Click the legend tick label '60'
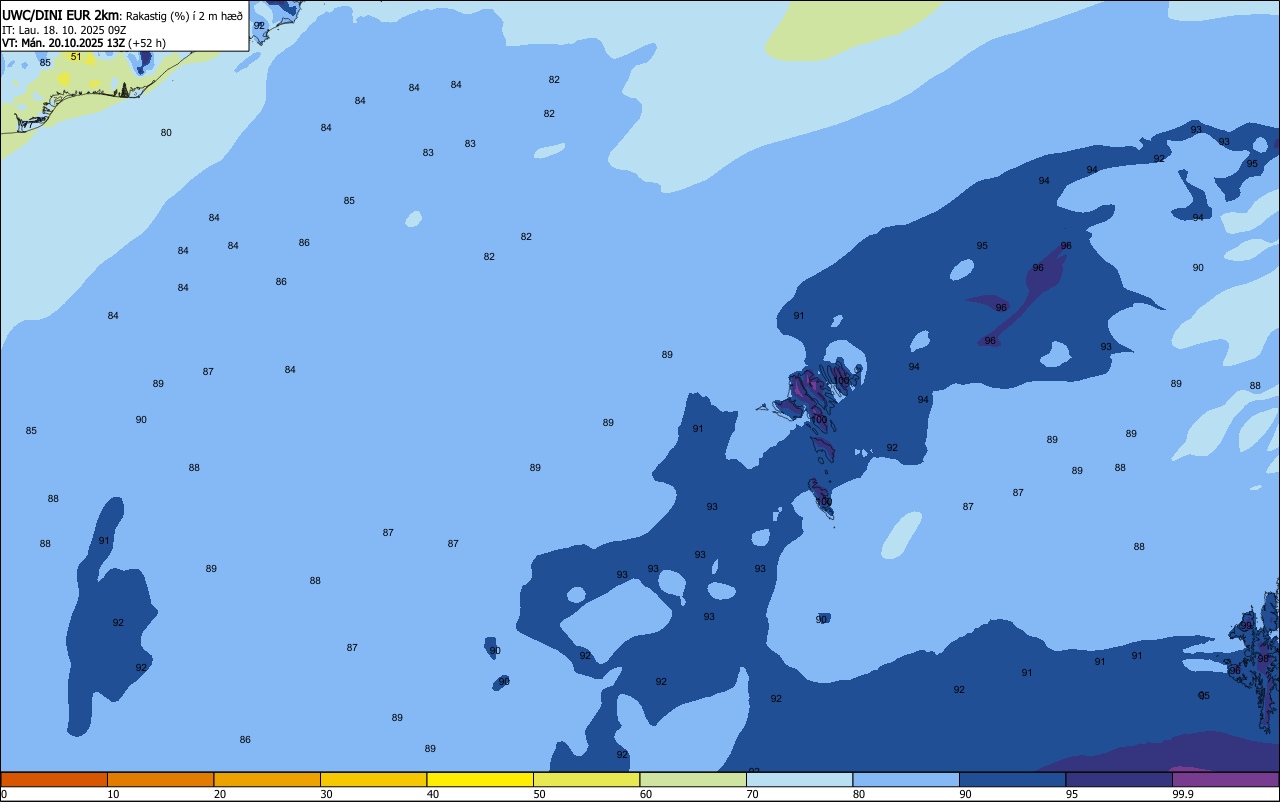 646,794
